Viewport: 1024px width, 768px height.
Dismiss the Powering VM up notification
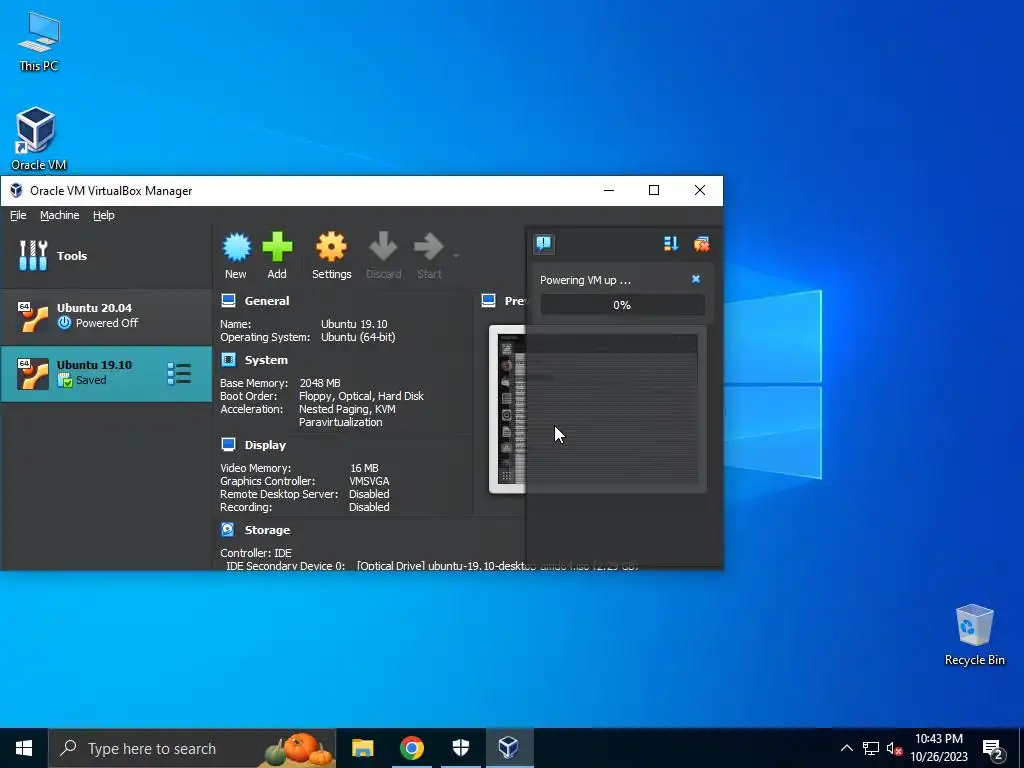(x=696, y=279)
